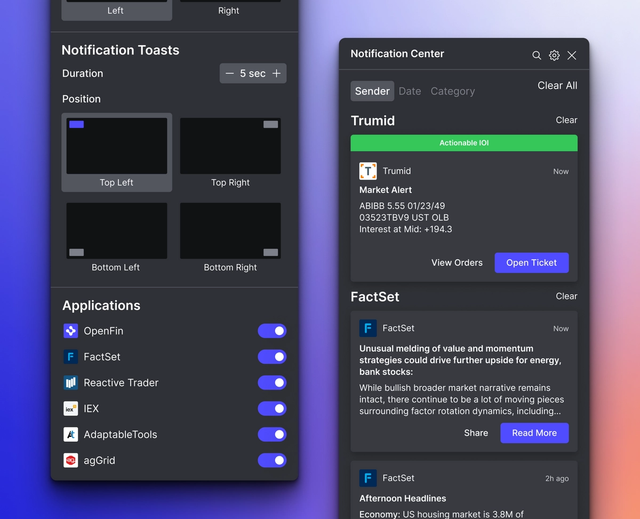Image resolution: width=640 pixels, height=519 pixels.
Task: Click the Trumid logo icon
Action: [368, 171]
